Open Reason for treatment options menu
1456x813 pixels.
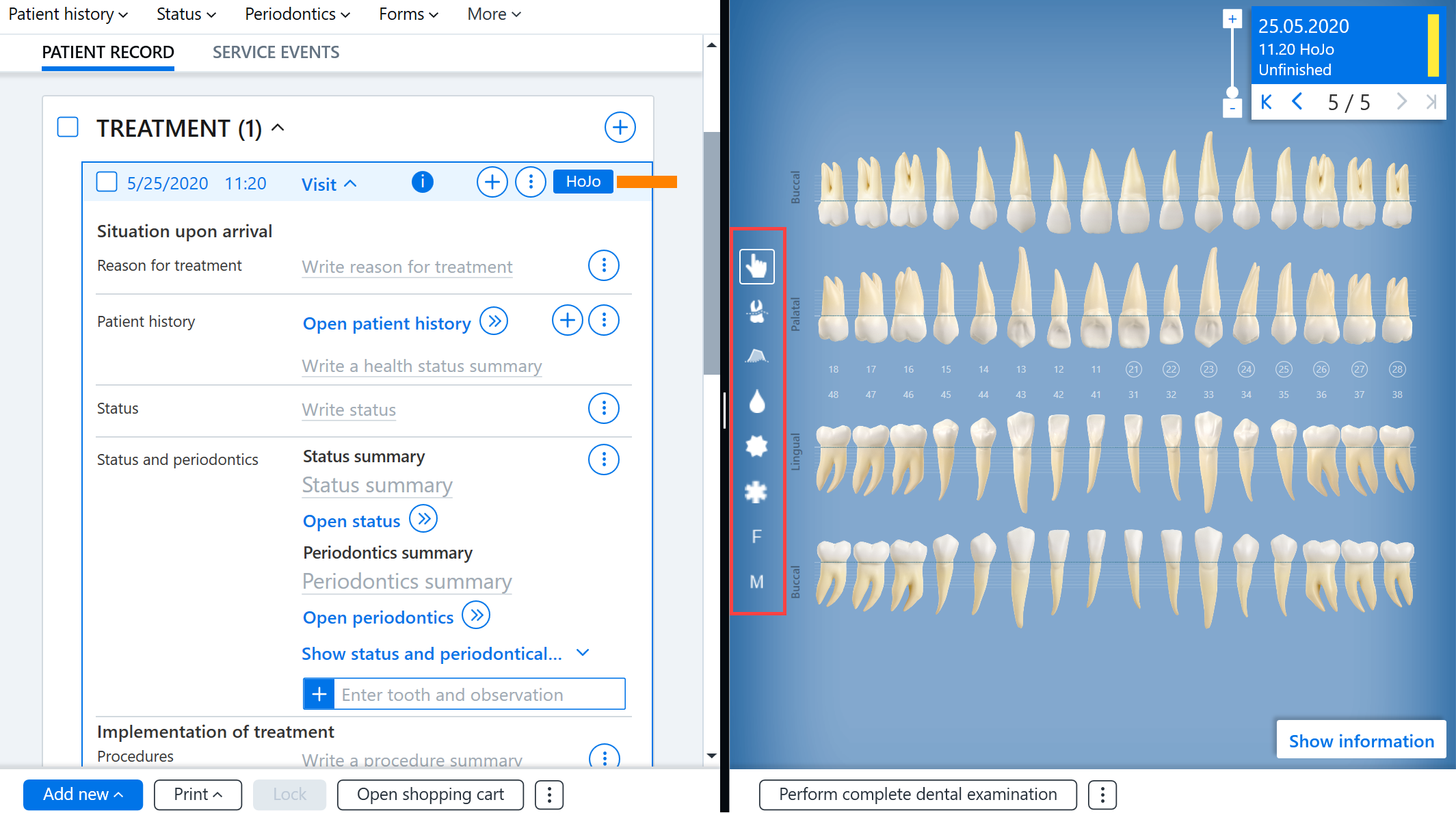tap(604, 265)
